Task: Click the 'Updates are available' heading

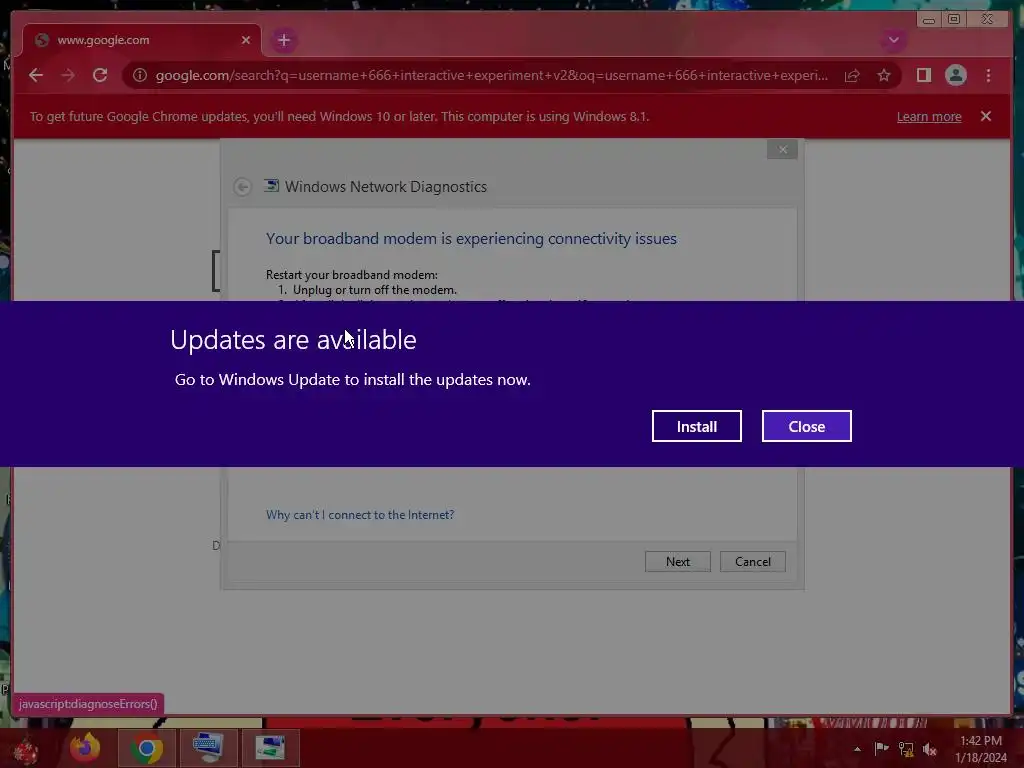Action: [293, 340]
